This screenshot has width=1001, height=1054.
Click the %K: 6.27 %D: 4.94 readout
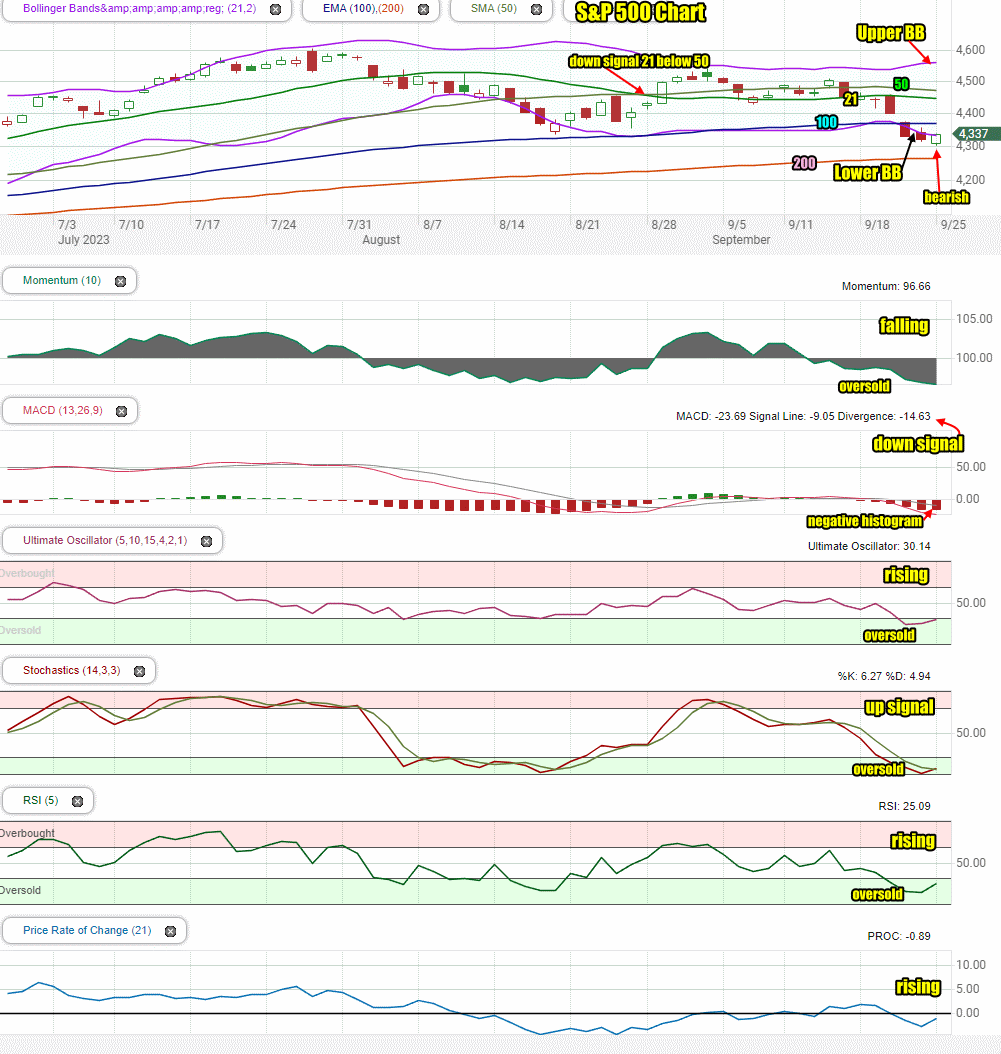tap(884, 676)
